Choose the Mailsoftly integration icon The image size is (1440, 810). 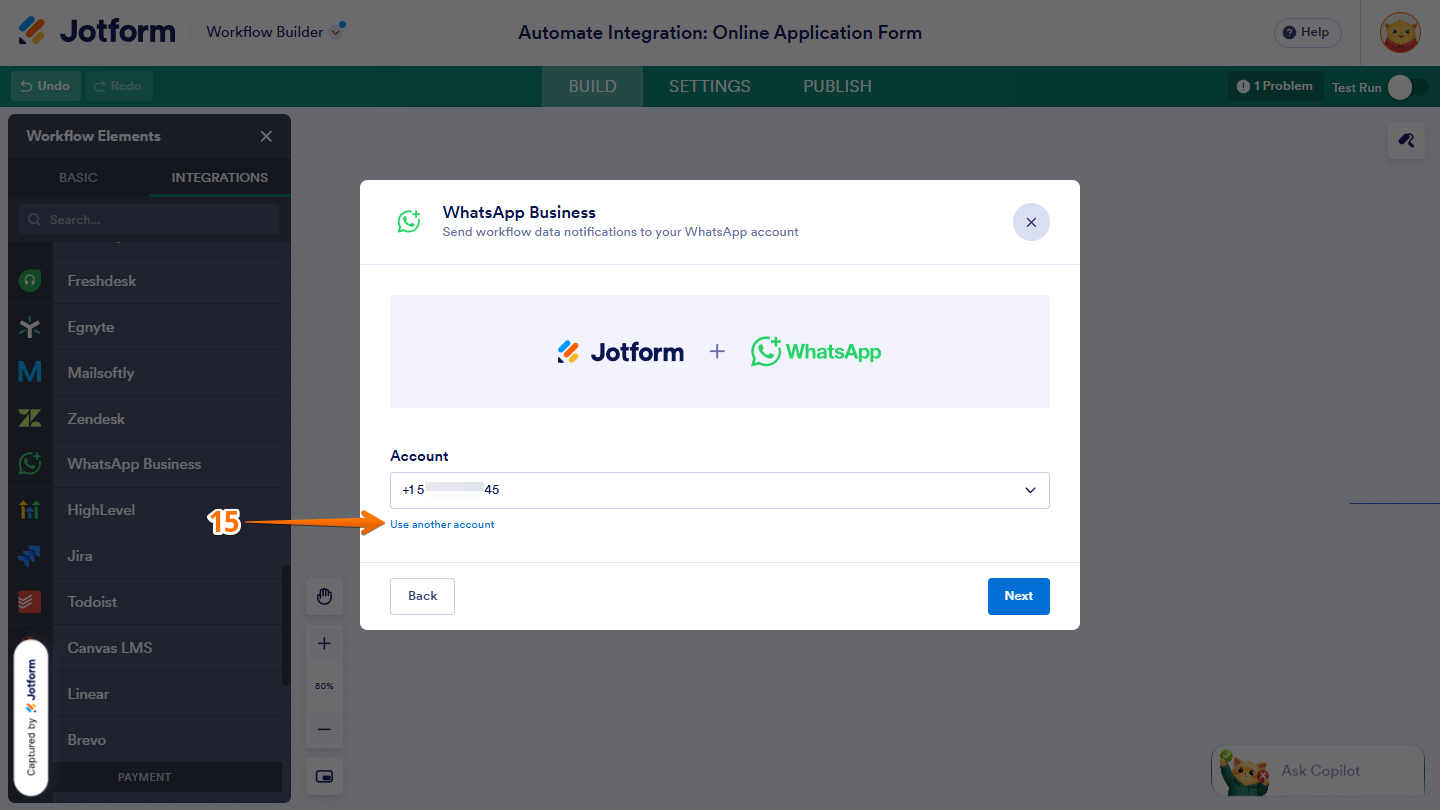(x=30, y=373)
